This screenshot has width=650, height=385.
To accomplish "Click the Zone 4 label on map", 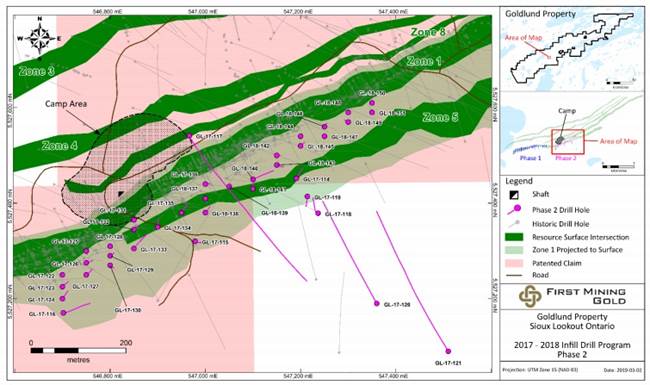I will (x=60, y=146).
